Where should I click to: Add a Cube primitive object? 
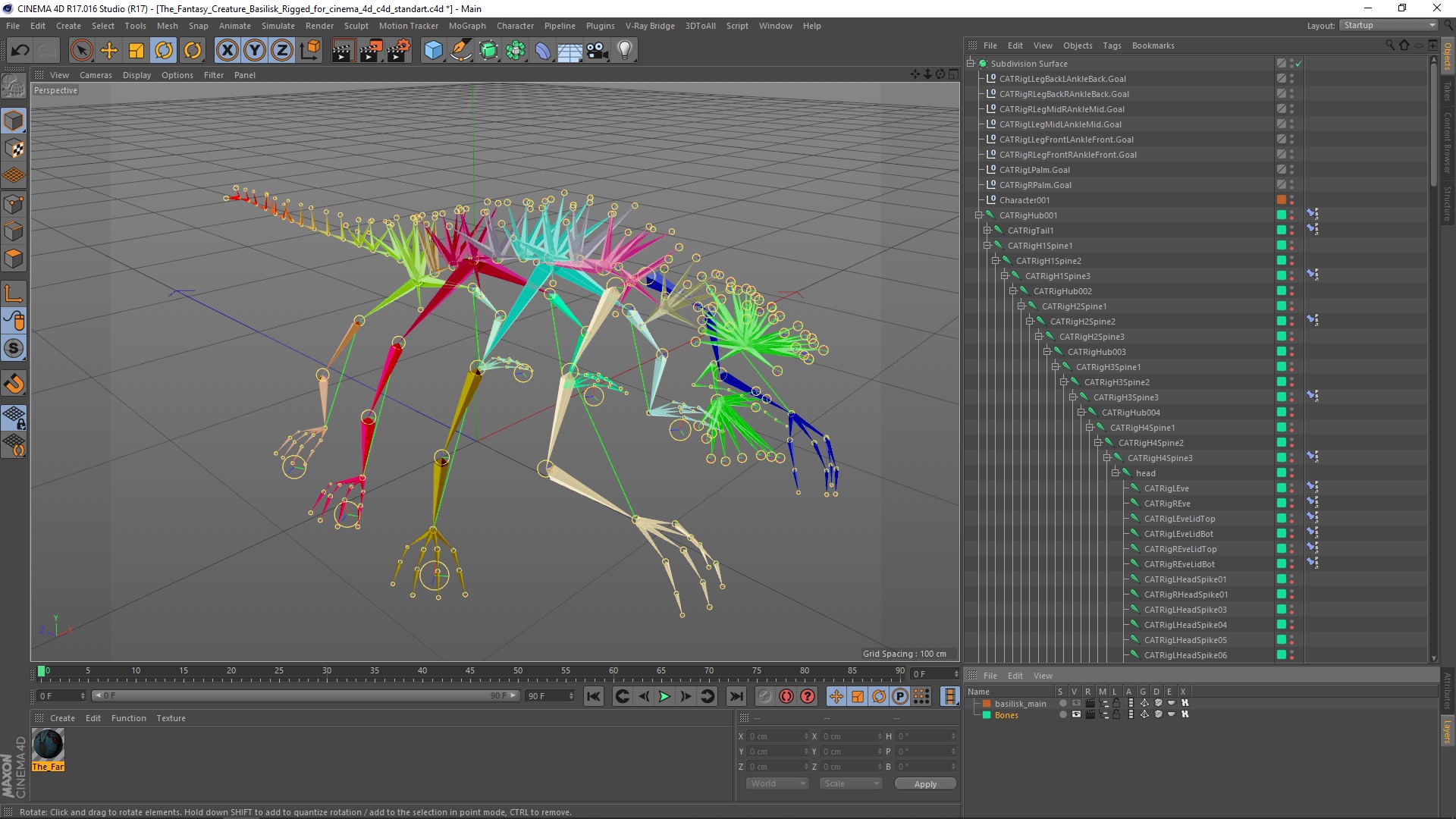tap(433, 51)
